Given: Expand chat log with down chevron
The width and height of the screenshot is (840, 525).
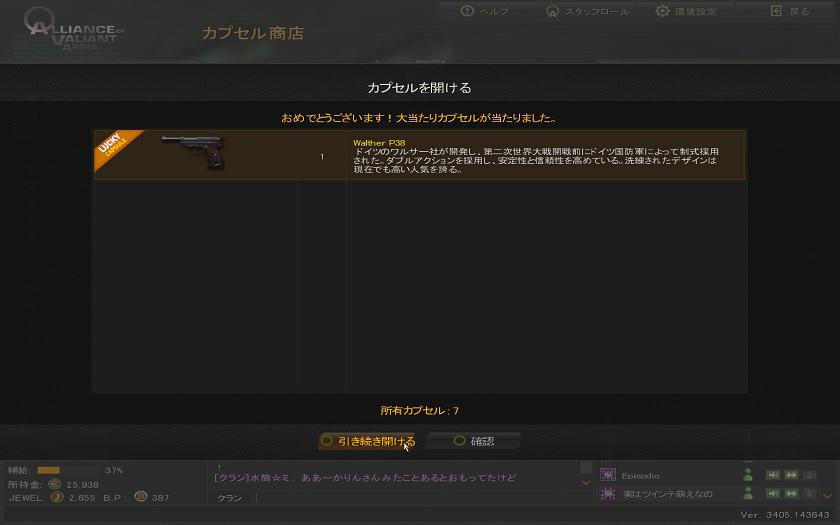Looking at the screenshot, I should (x=586, y=483).
